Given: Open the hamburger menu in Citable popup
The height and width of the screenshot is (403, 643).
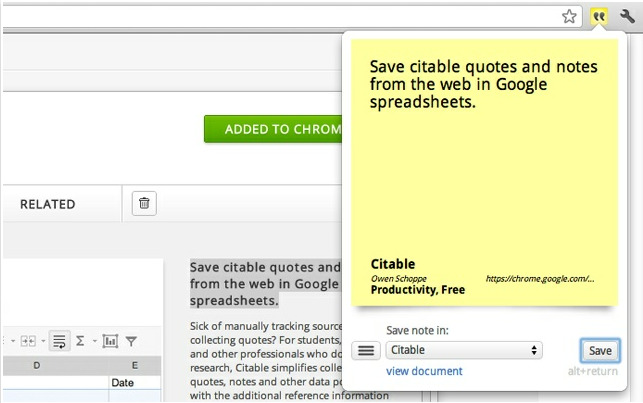Looking at the screenshot, I should pyautogui.click(x=367, y=350).
